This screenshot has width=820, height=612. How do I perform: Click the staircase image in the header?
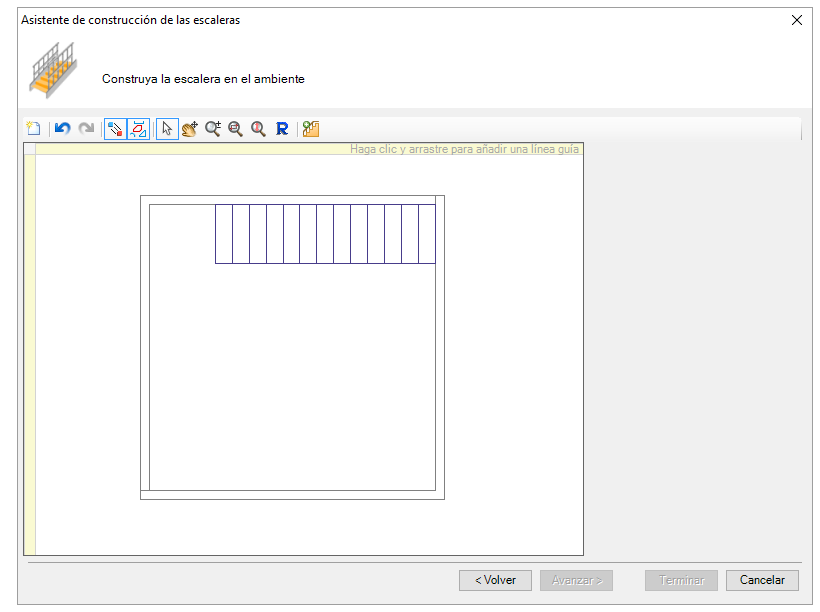pyautogui.click(x=54, y=70)
